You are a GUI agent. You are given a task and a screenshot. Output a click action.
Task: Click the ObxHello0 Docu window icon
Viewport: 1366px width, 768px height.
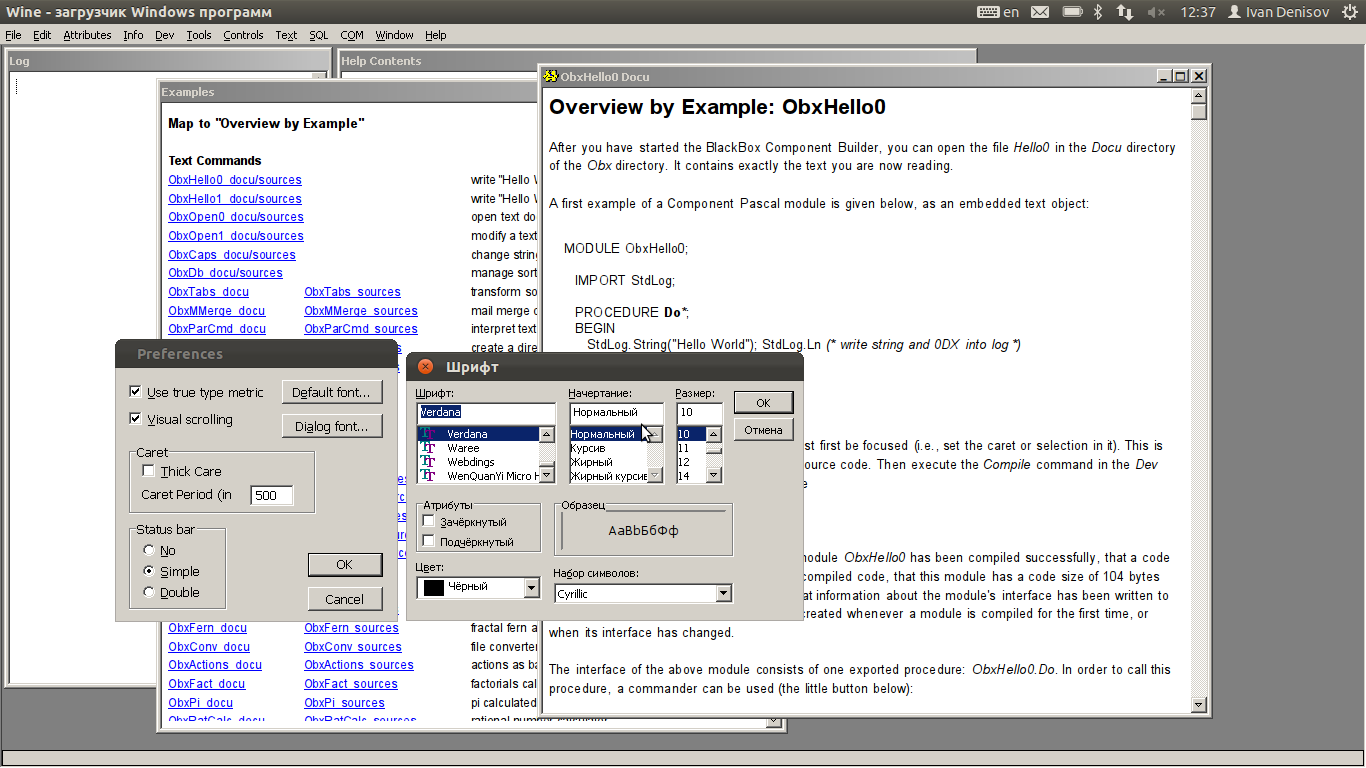tap(550, 76)
